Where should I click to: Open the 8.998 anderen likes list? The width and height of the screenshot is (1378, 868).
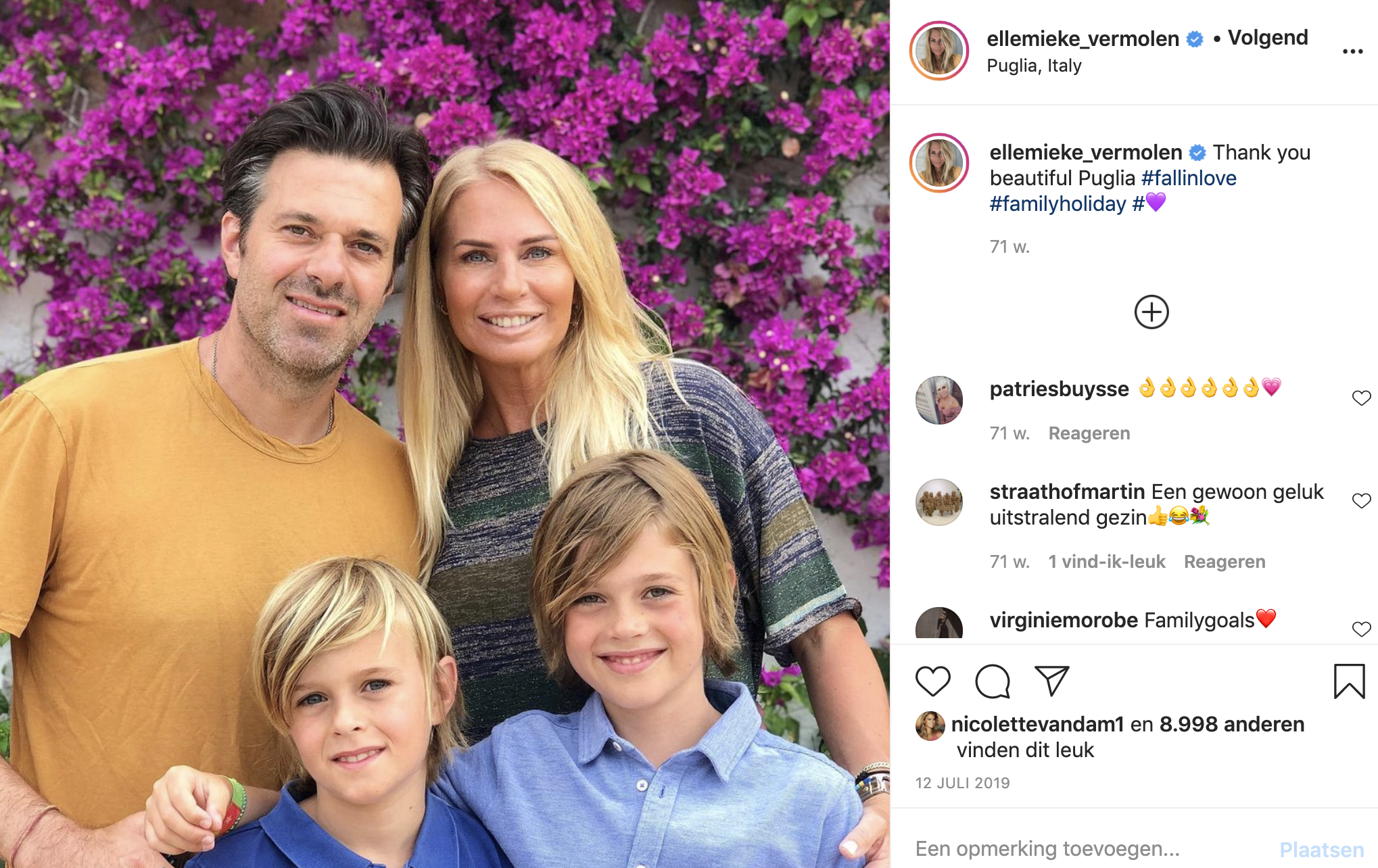(x=1232, y=725)
